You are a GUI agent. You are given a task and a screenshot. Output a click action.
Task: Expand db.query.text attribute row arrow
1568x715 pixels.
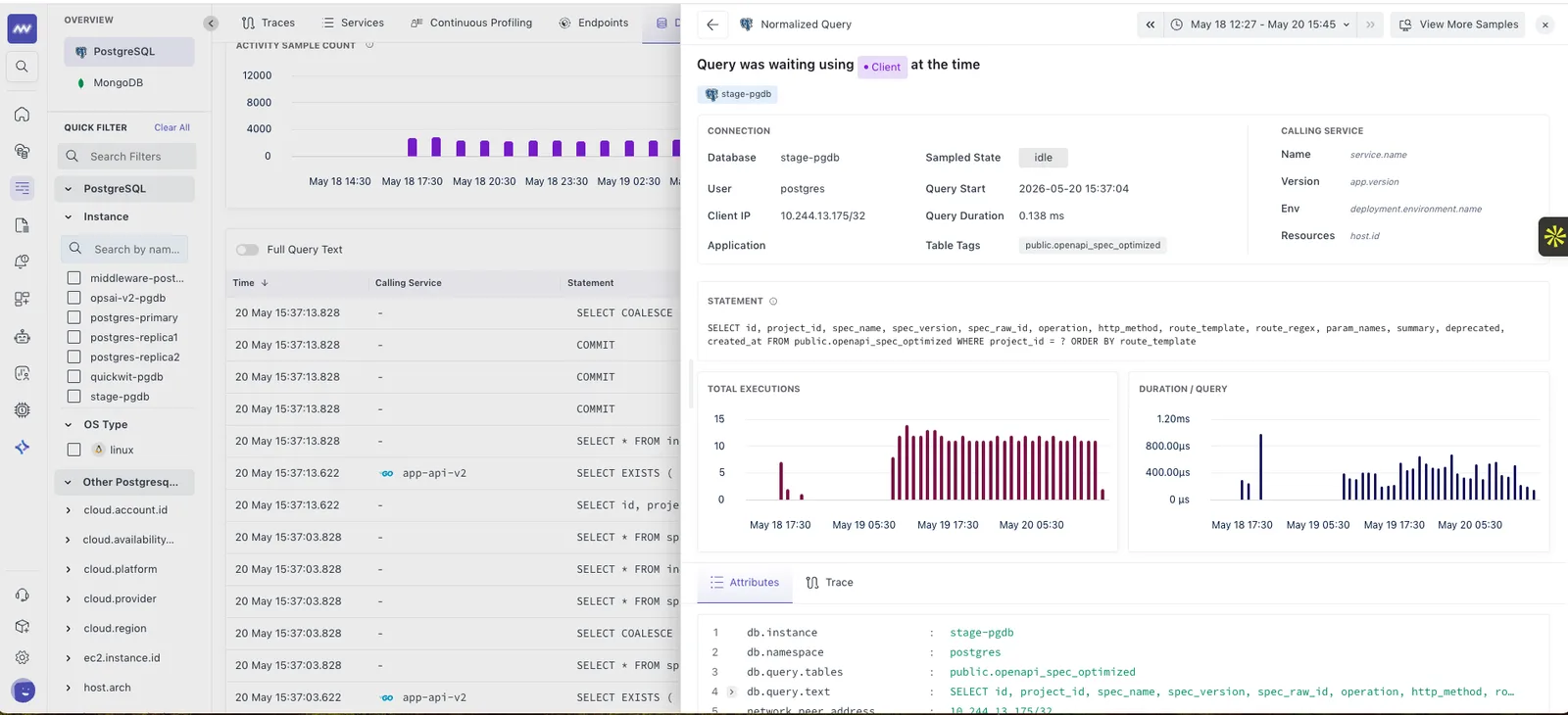tap(732, 691)
